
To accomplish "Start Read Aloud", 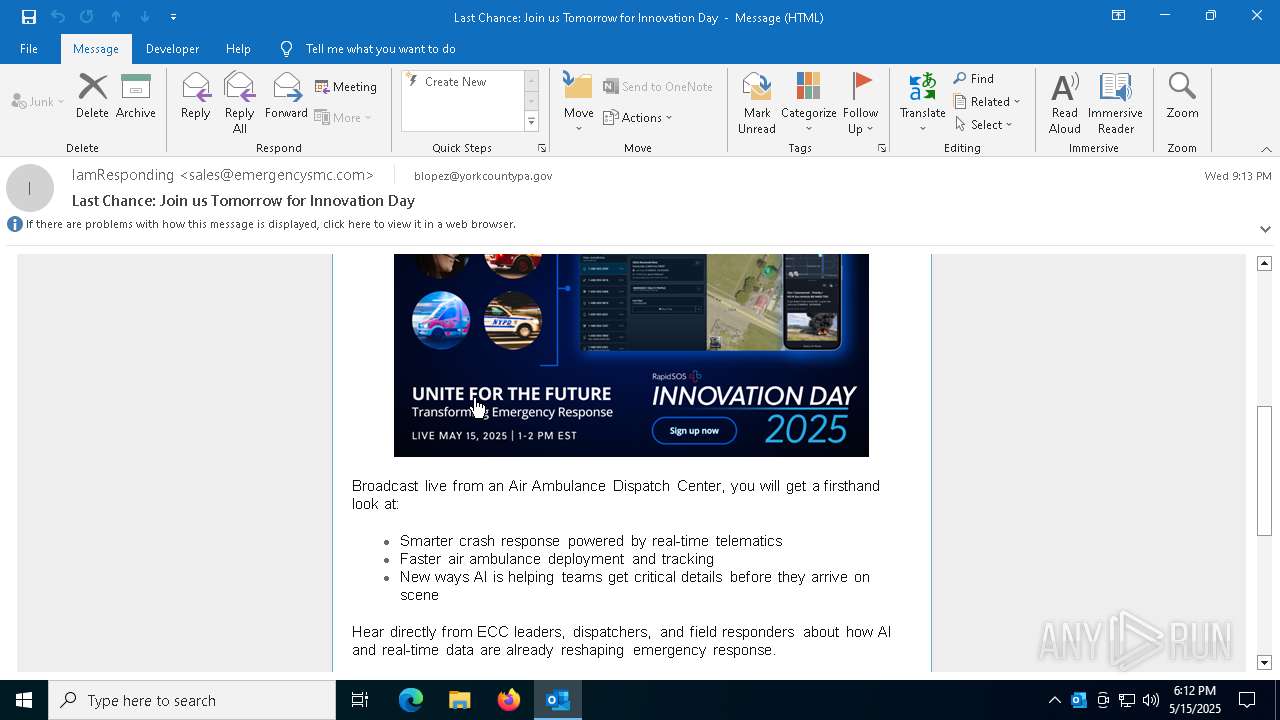I will [x=1065, y=102].
